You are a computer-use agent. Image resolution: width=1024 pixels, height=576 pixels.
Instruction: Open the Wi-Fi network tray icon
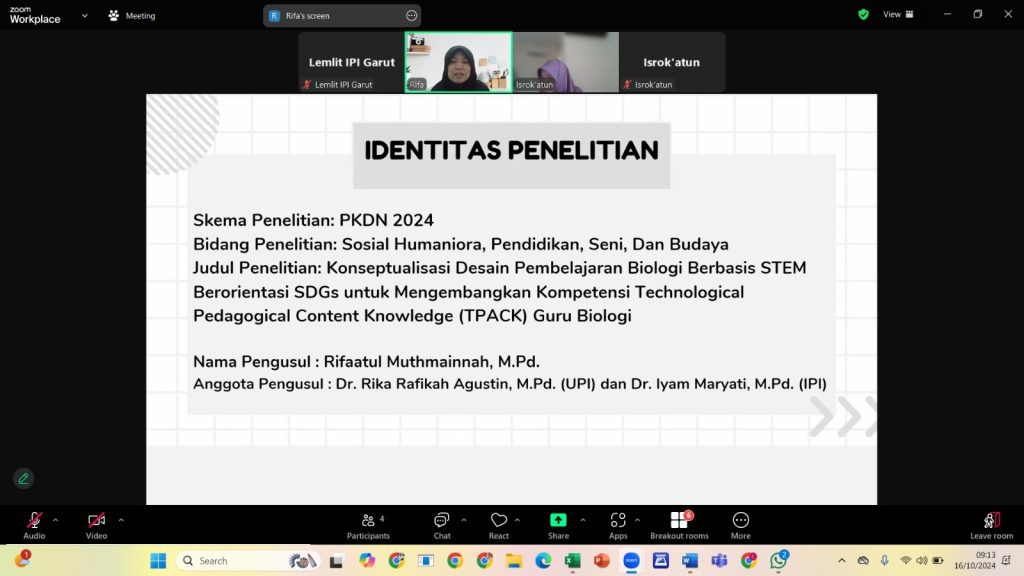coord(906,561)
